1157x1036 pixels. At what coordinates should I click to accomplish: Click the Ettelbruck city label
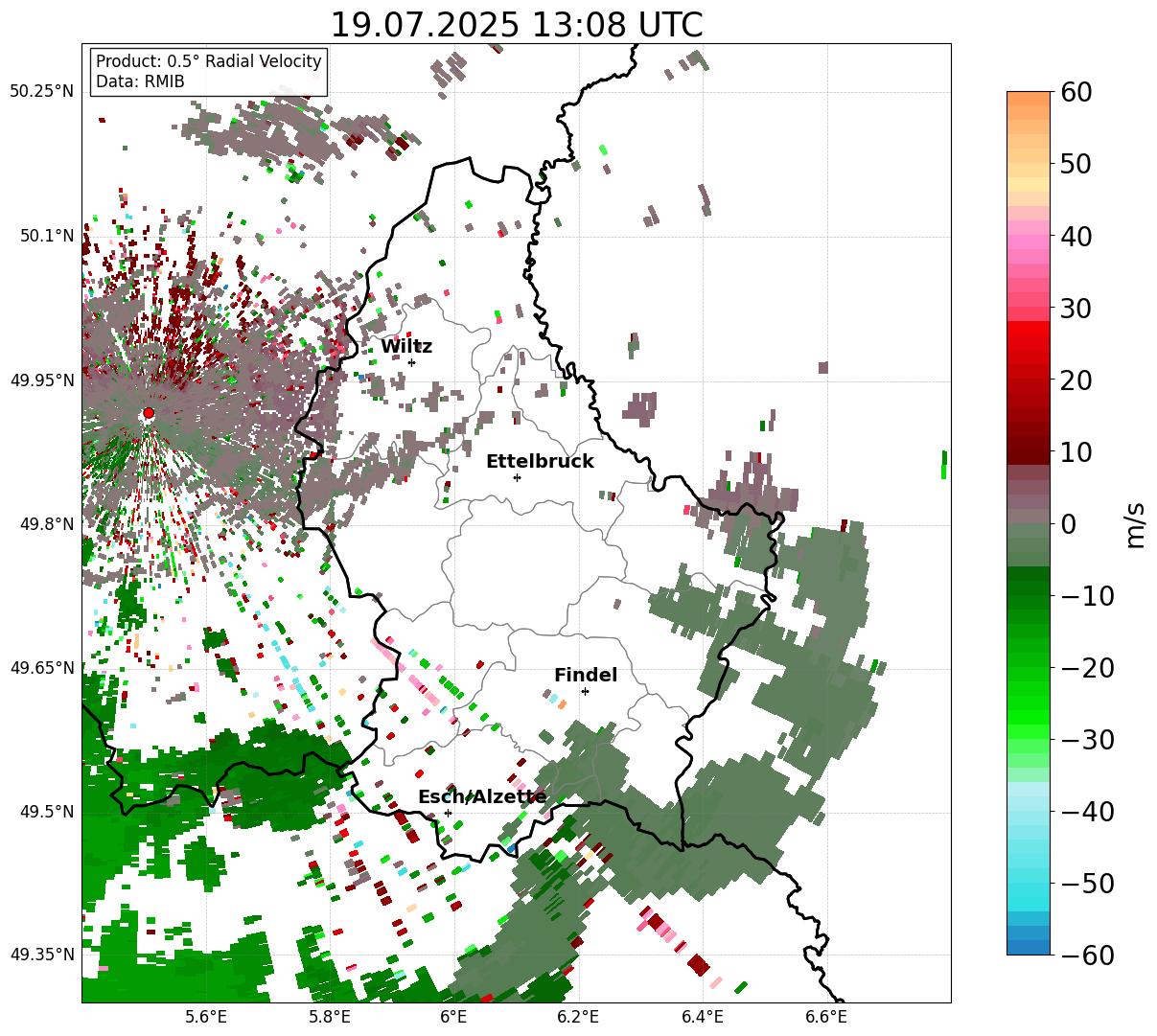point(540,462)
